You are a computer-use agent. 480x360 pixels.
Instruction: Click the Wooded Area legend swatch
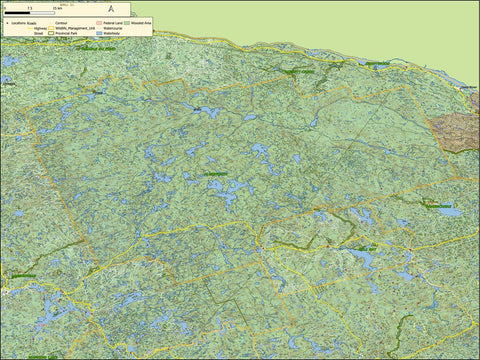click(x=127, y=23)
